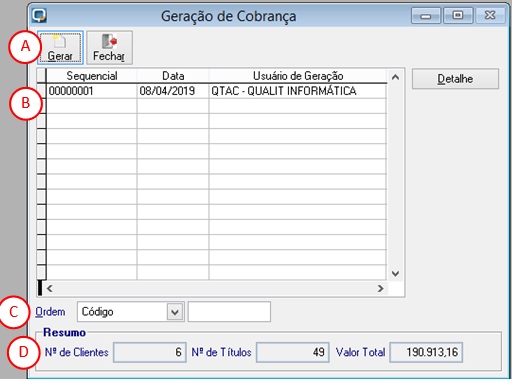Click the grid scroll up arrow

pyautogui.click(x=395, y=77)
